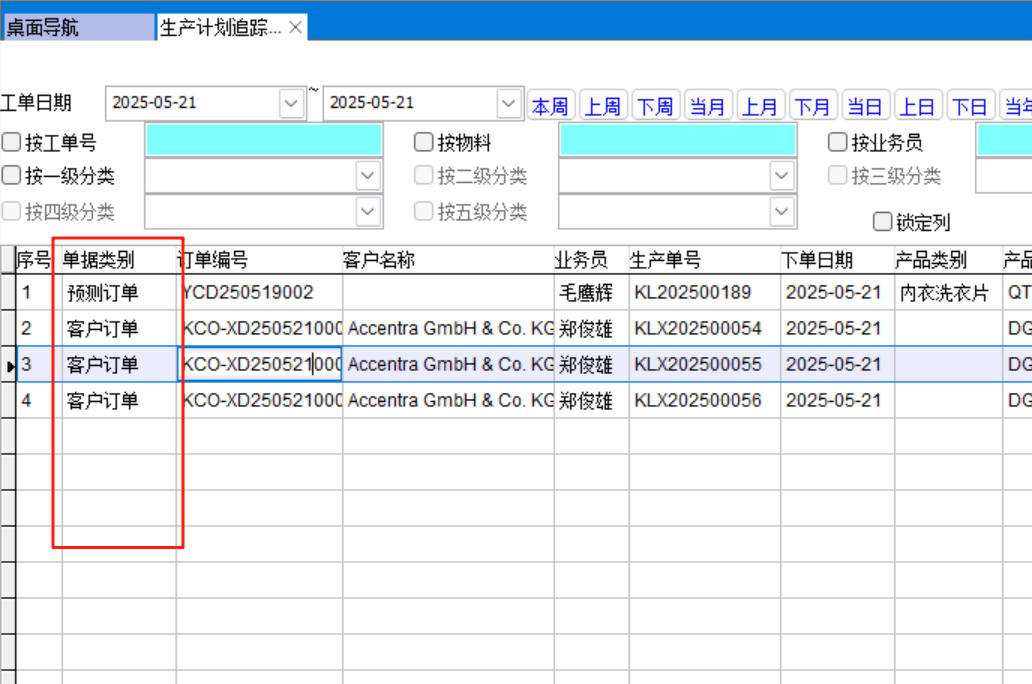Screen dimensions: 1032x684
Task: Tick the 按物料 checkbox
Action: (423, 142)
